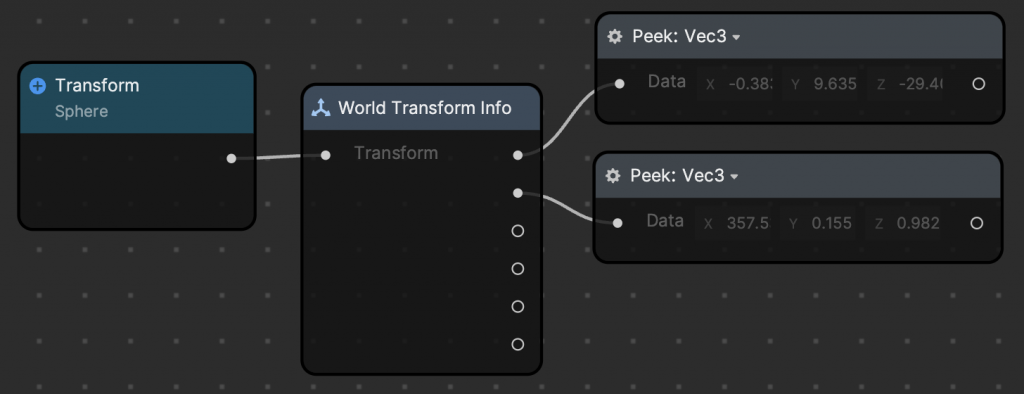Click the fourth empty output port of World Transform Info
This screenshot has height=394, width=1024.
point(518,269)
